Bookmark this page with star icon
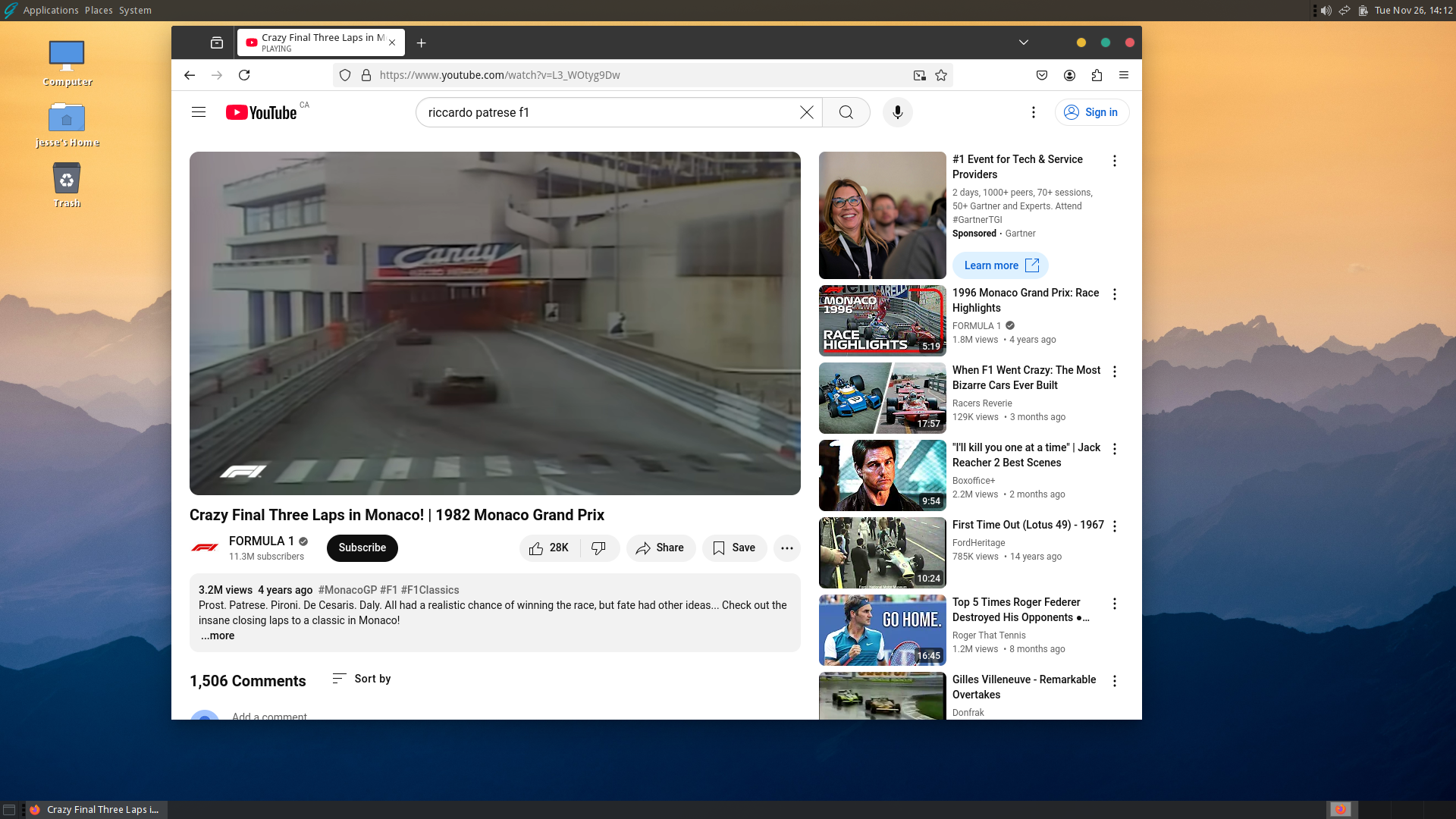Image resolution: width=1456 pixels, height=819 pixels. [941, 75]
